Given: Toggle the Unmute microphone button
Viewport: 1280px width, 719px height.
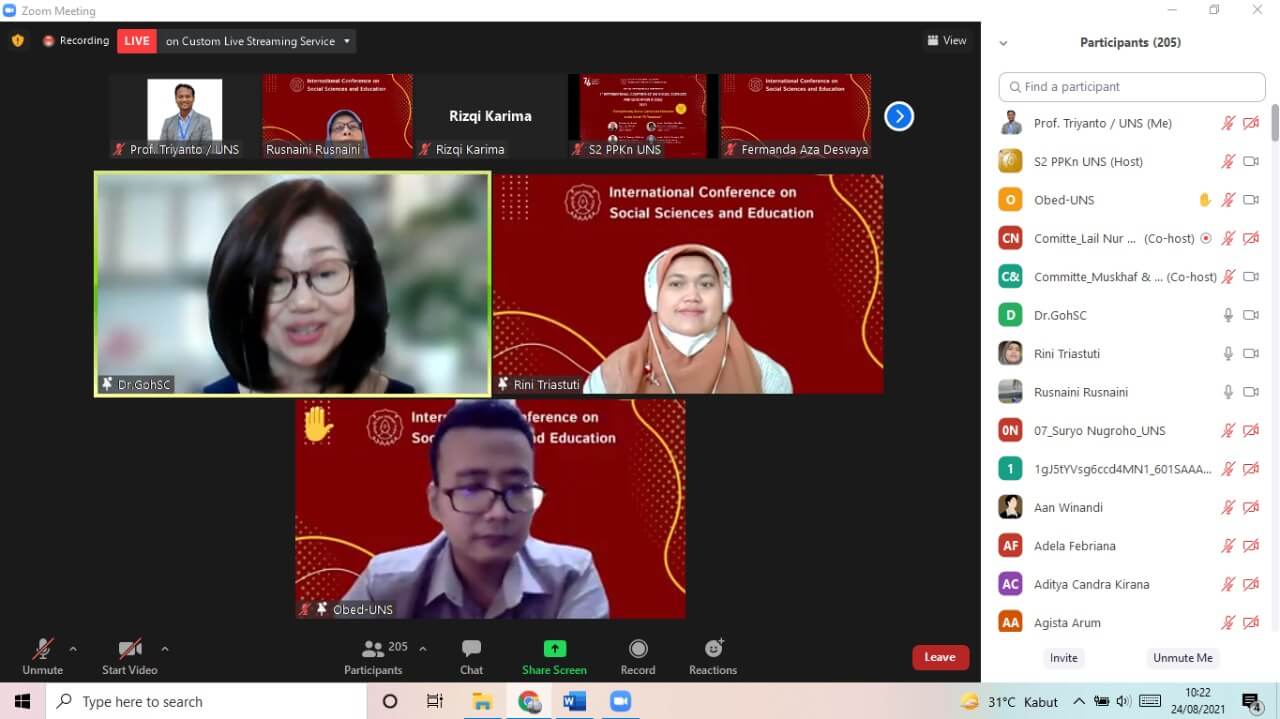Looking at the screenshot, I should (42, 649).
